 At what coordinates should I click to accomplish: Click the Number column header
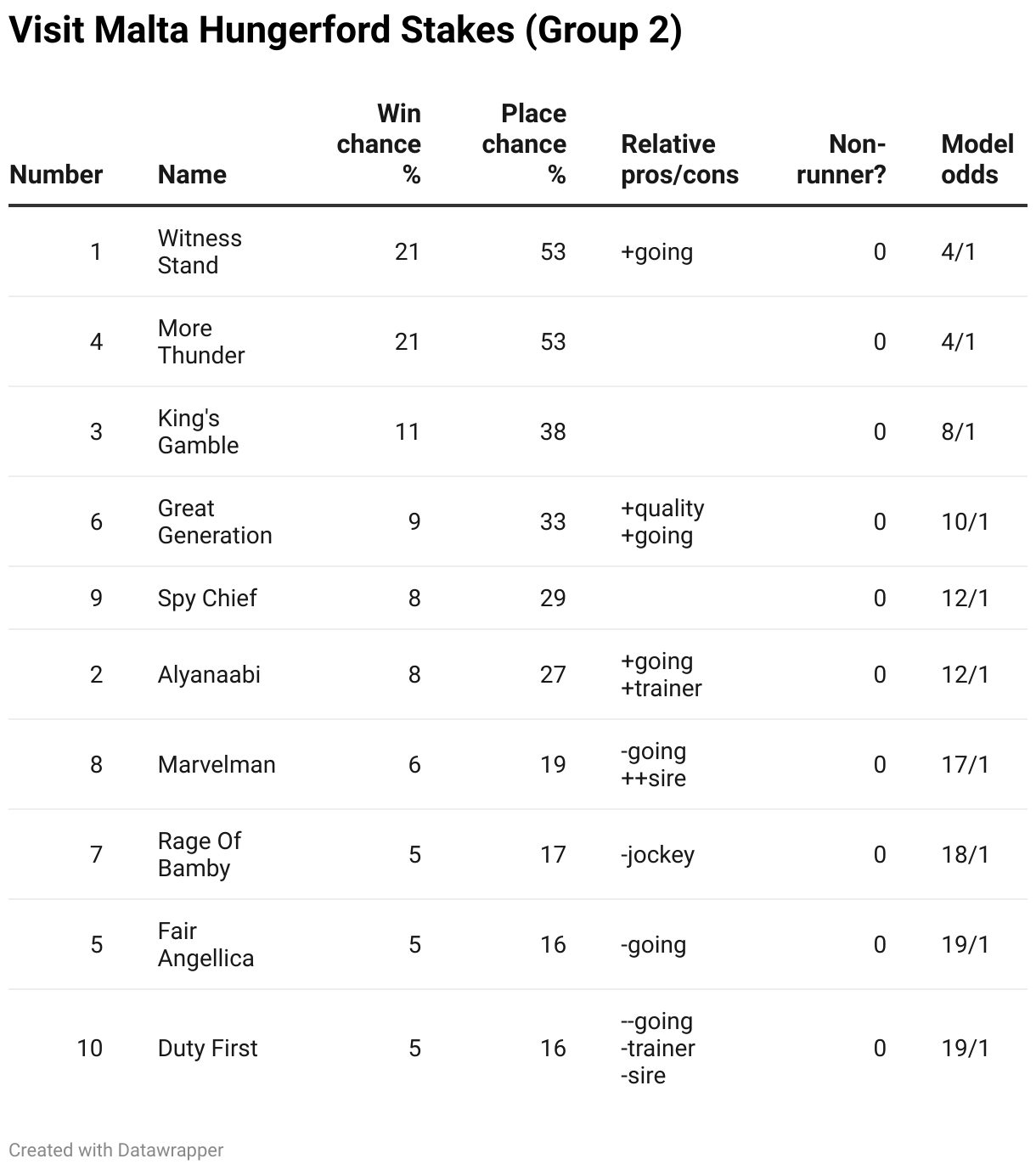[x=56, y=175]
